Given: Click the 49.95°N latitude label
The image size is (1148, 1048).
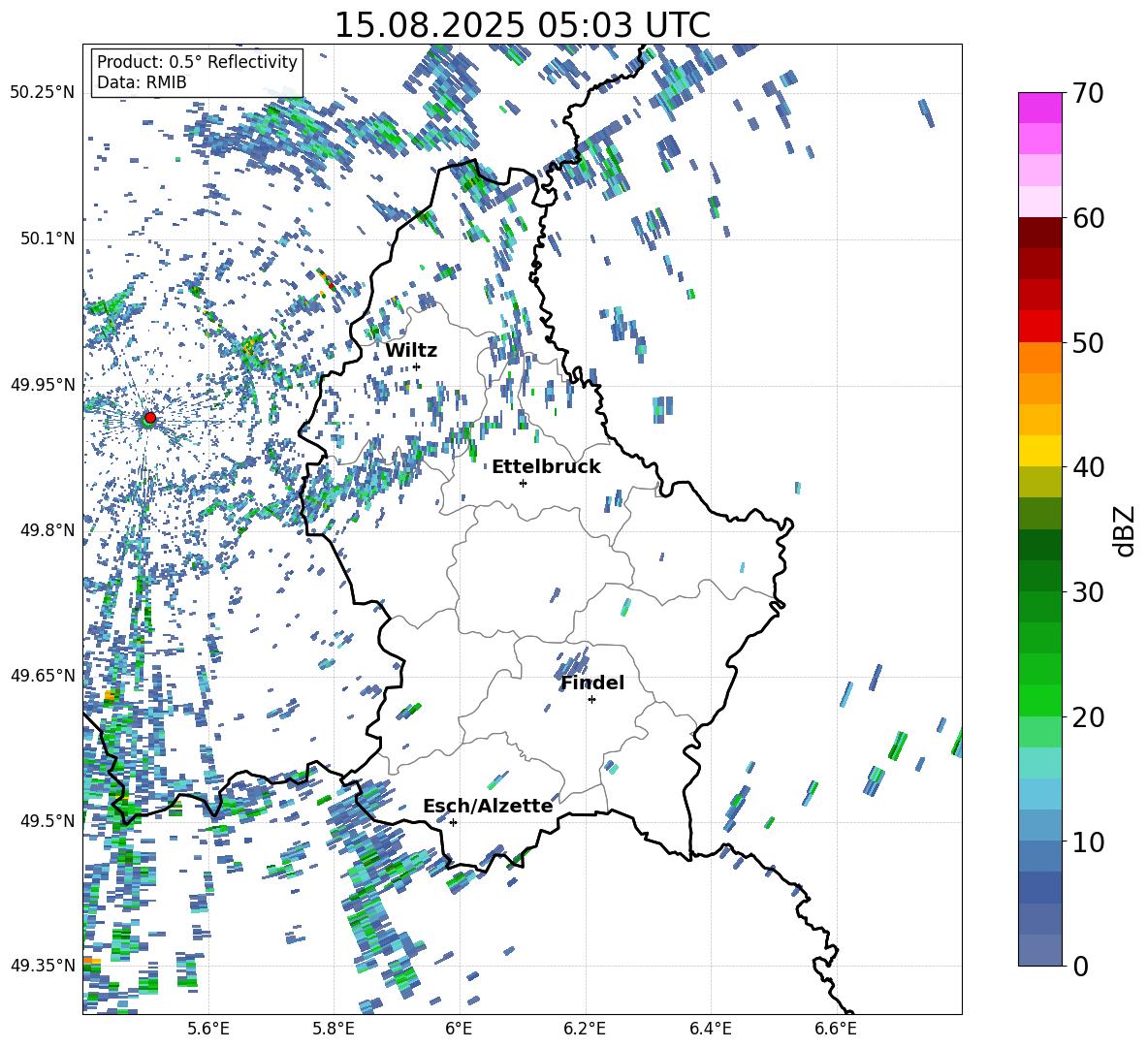Looking at the screenshot, I should pyautogui.click(x=43, y=384).
